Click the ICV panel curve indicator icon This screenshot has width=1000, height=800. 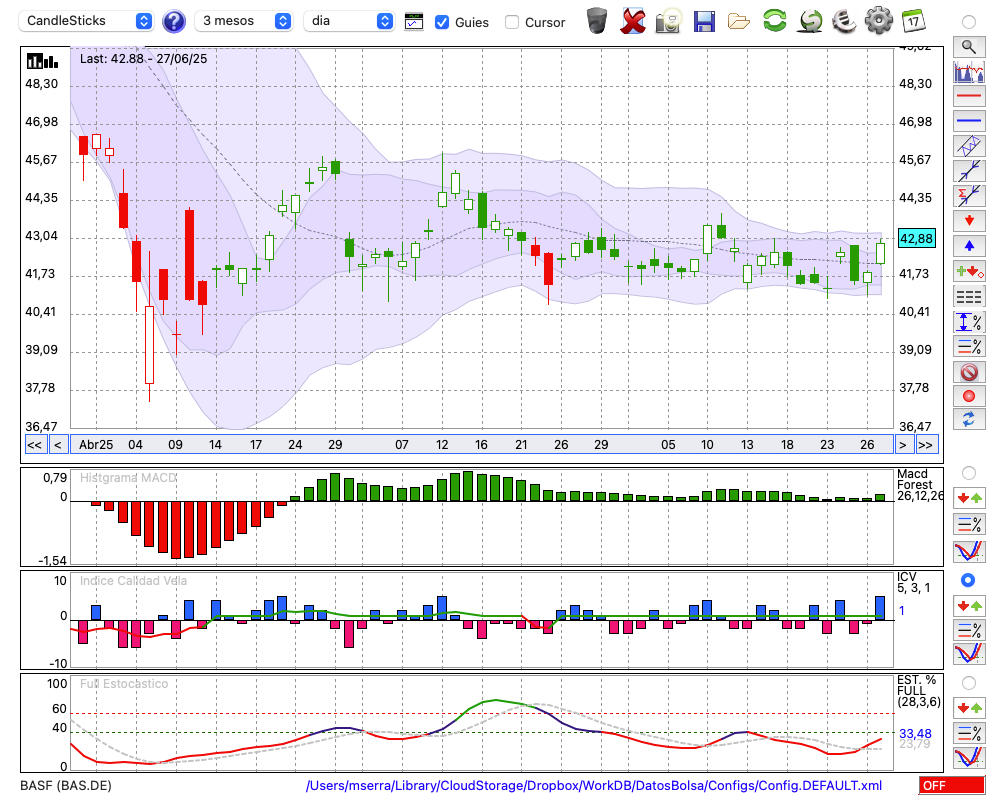pyautogui.click(x=969, y=654)
